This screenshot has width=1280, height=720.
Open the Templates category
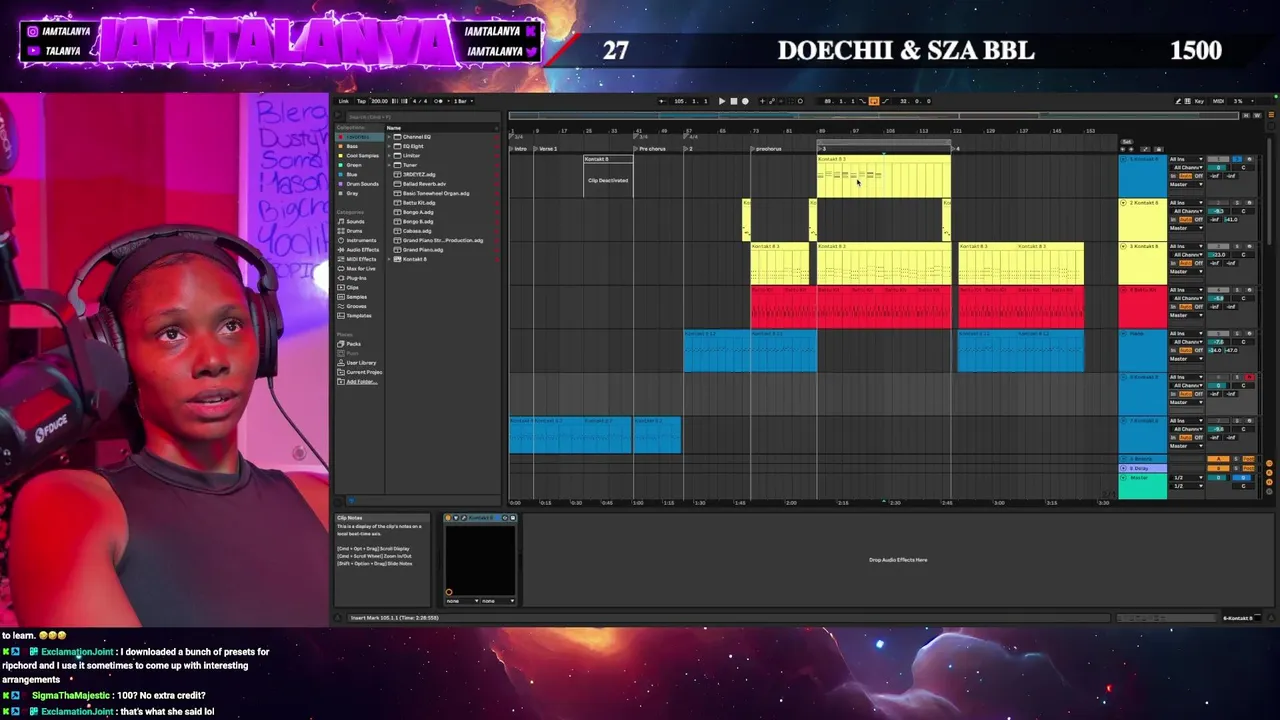pos(358,316)
